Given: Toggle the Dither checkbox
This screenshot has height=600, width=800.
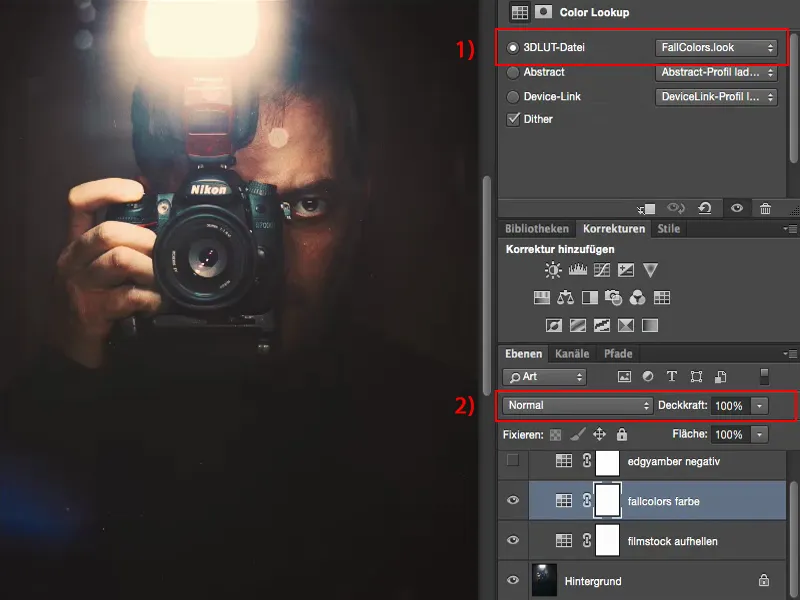Looking at the screenshot, I should click(x=513, y=119).
